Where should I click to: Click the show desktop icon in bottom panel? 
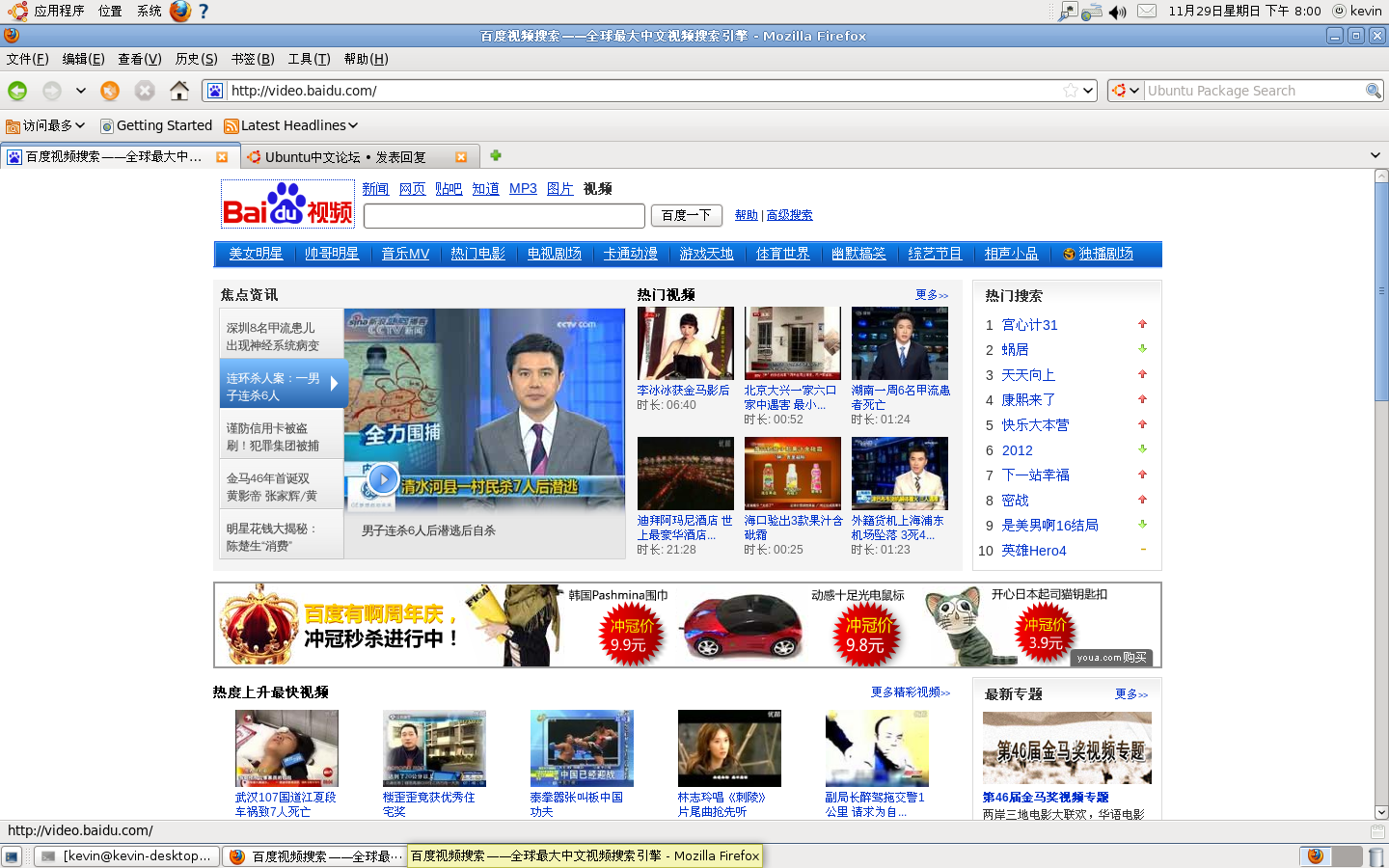12,856
